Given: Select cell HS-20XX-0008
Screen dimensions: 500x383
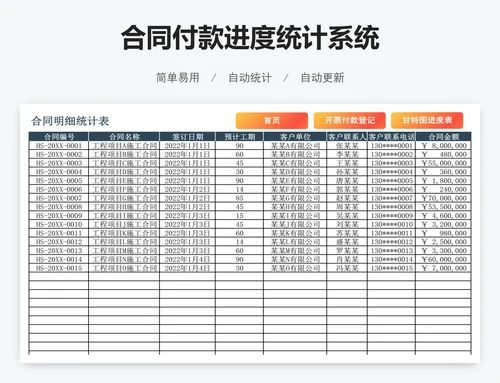Looking at the screenshot, I should (x=59, y=207).
